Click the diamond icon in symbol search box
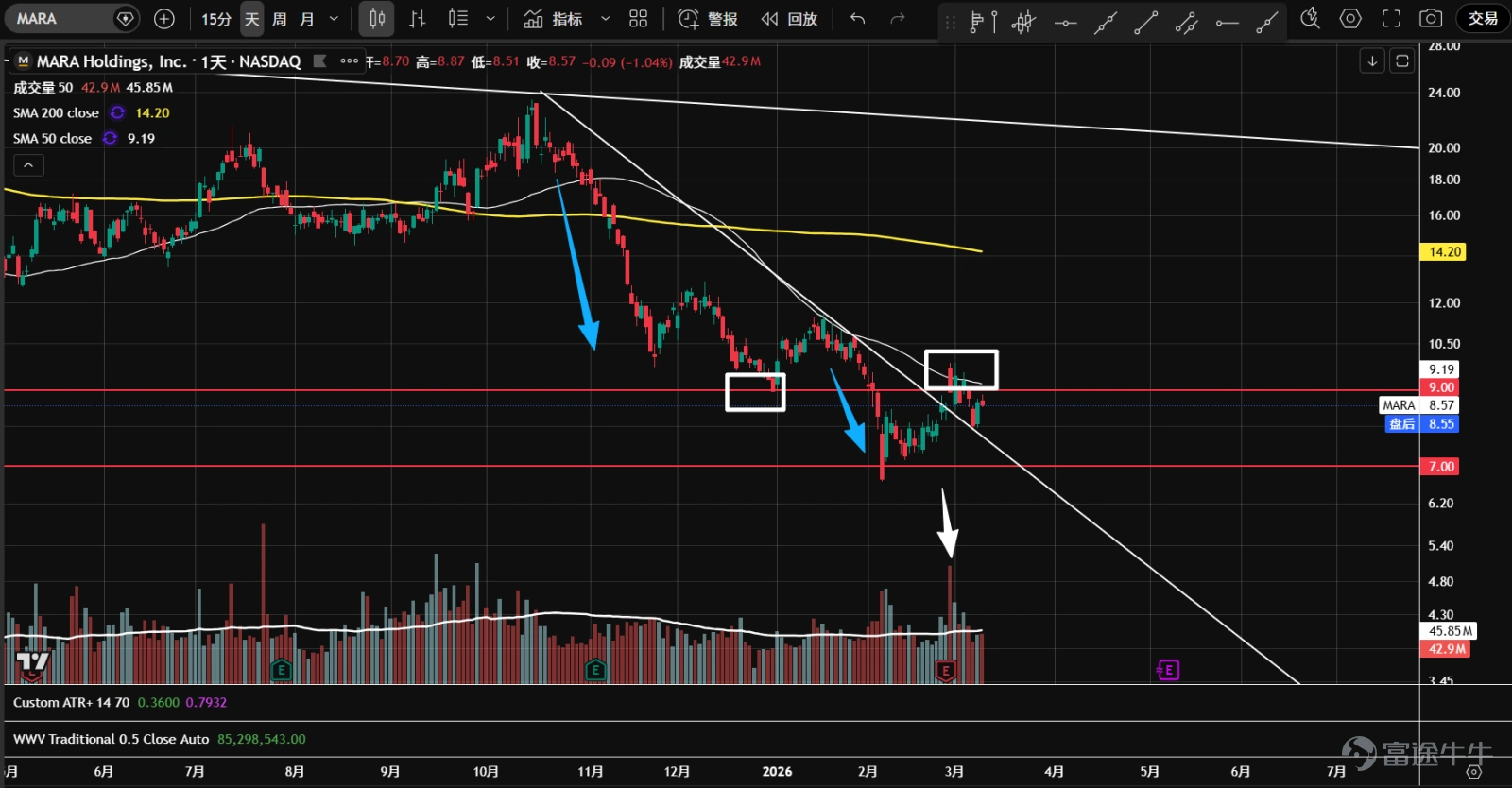Viewport: 1512px width, 788px height. pyautogui.click(x=125, y=19)
